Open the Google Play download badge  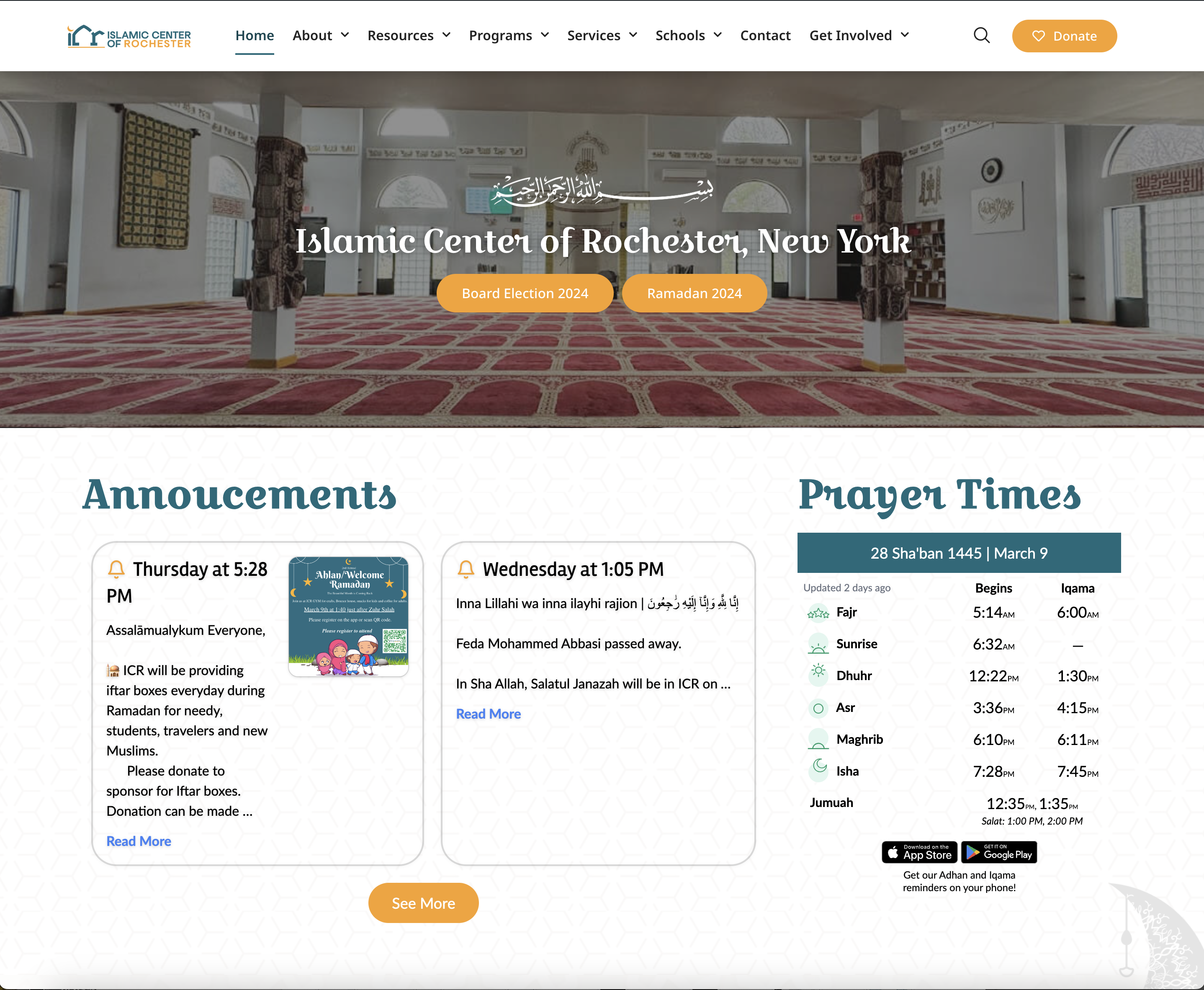click(999, 852)
